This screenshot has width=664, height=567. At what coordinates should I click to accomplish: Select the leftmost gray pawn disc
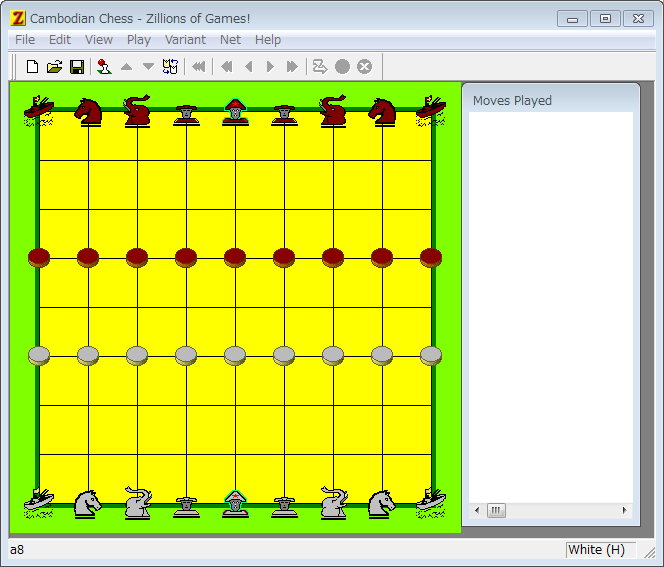39,356
